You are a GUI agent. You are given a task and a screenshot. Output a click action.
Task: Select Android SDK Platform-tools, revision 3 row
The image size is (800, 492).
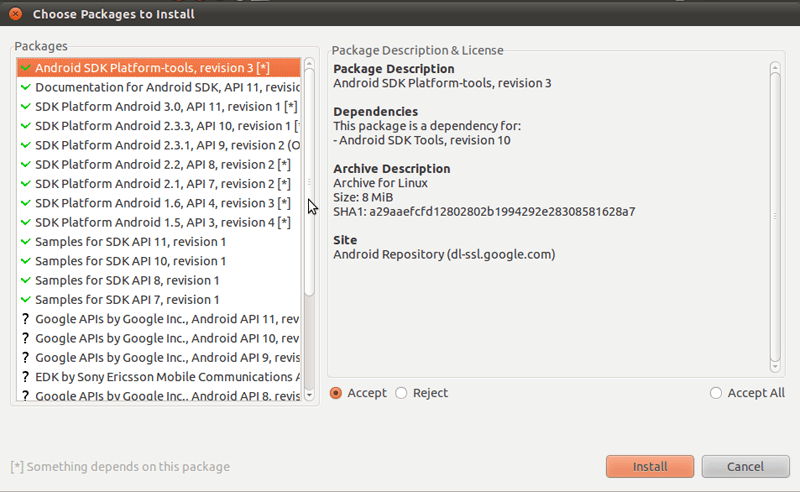[159, 68]
